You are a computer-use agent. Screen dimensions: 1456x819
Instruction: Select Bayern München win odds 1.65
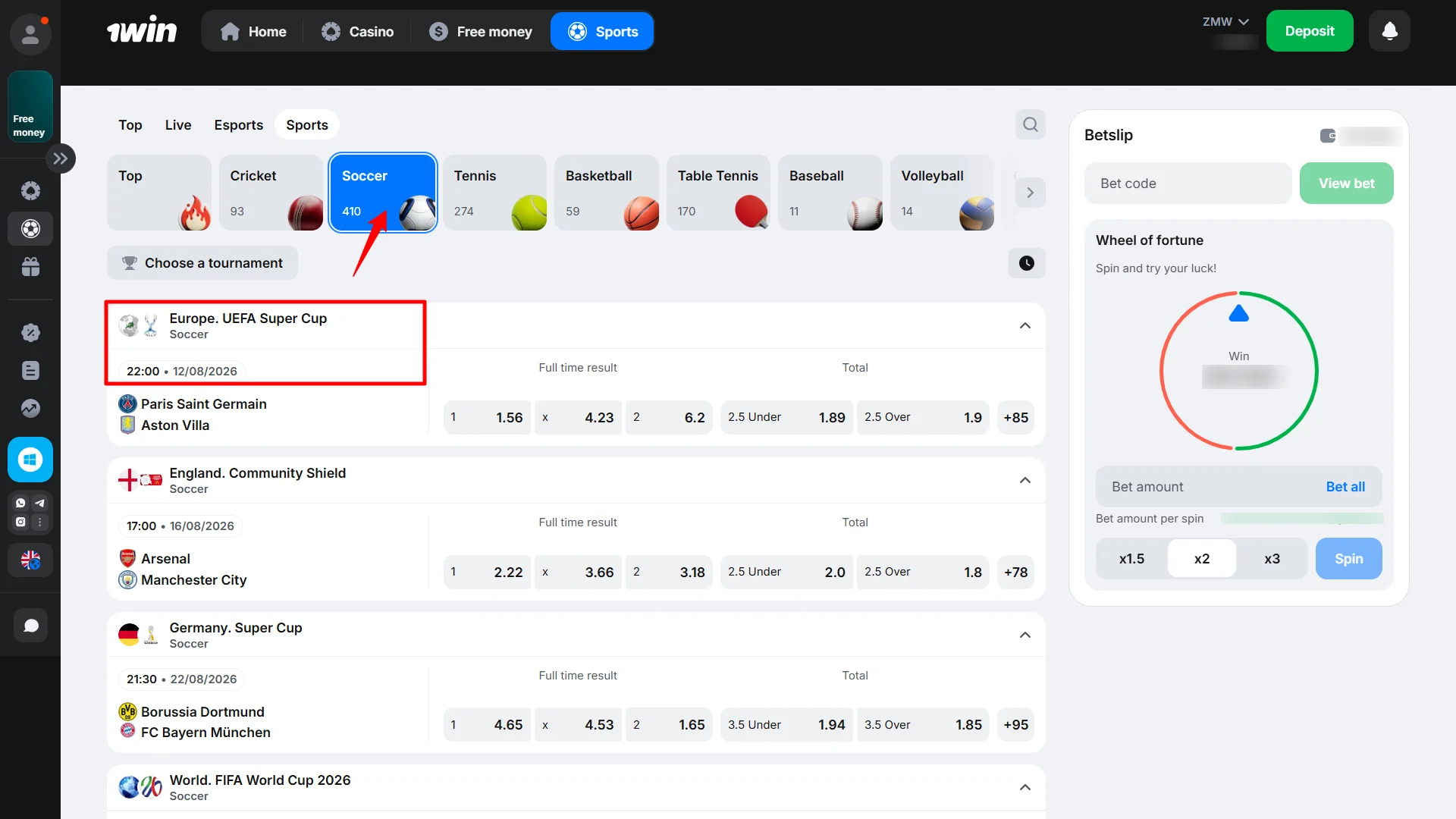pos(669,725)
